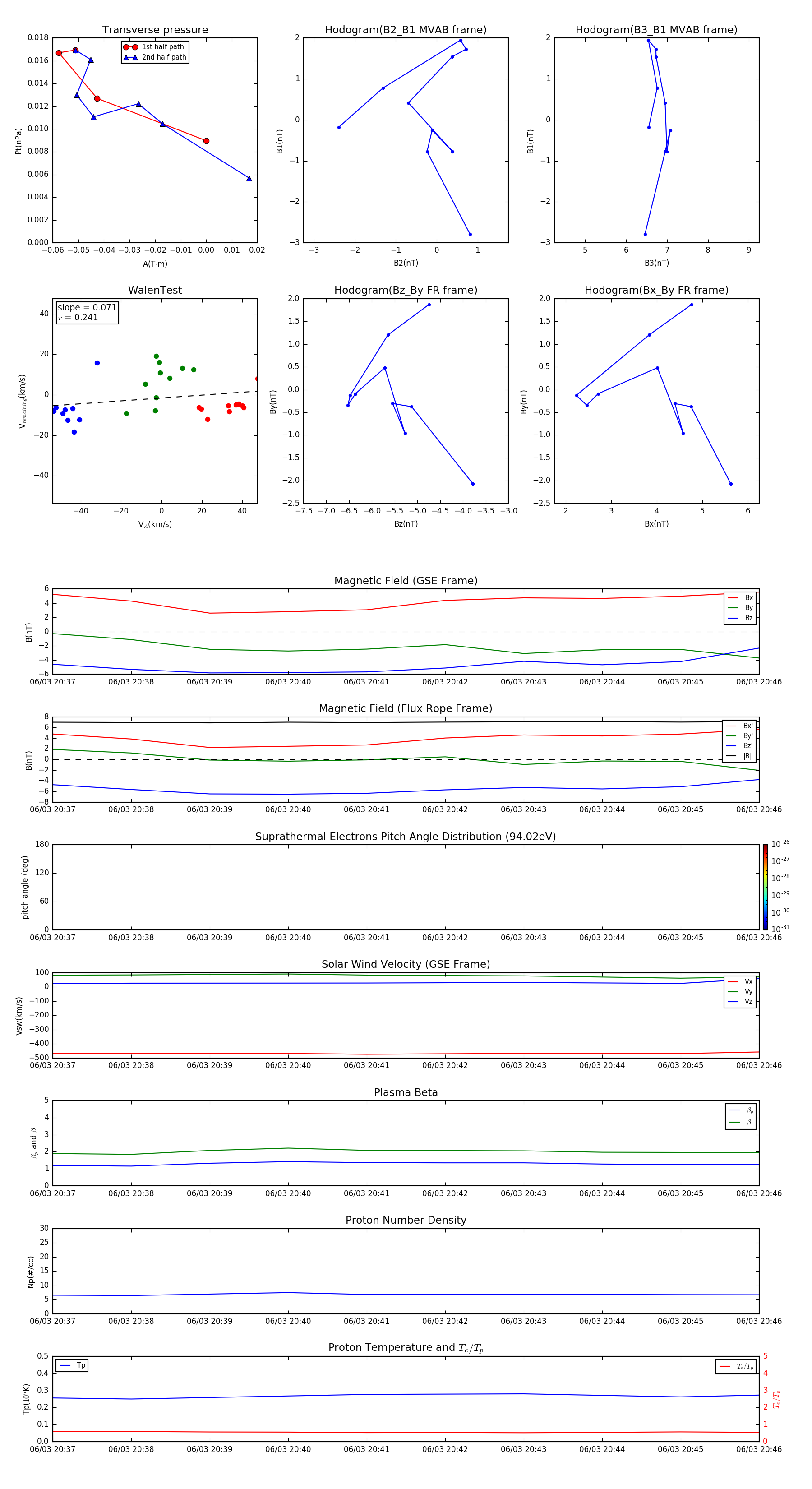This screenshot has width=812, height=1489.
Task: Click final red circle on 1st half path
Action: click(x=206, y=141)
